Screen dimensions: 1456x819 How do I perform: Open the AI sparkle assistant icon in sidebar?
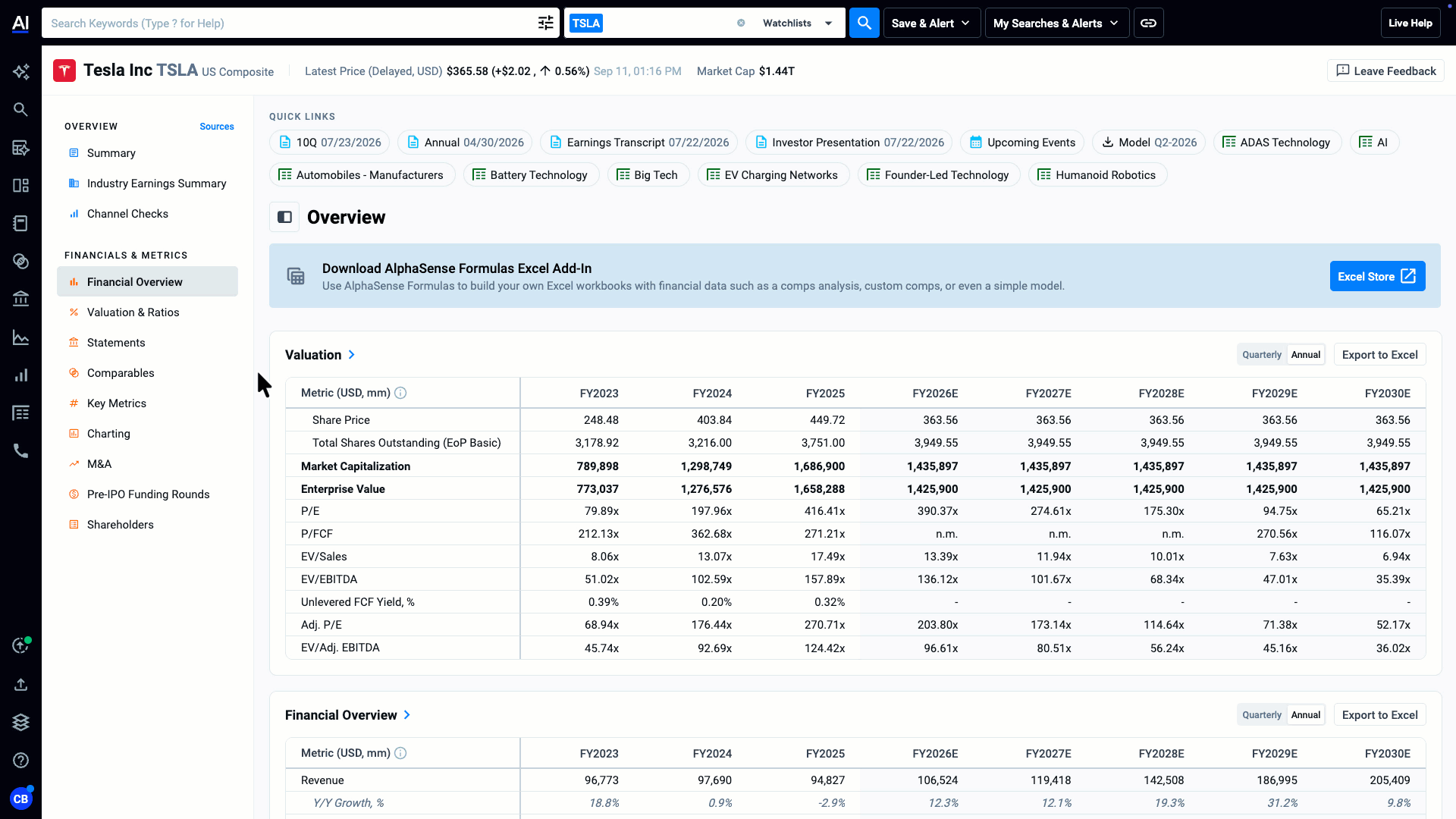20,71
